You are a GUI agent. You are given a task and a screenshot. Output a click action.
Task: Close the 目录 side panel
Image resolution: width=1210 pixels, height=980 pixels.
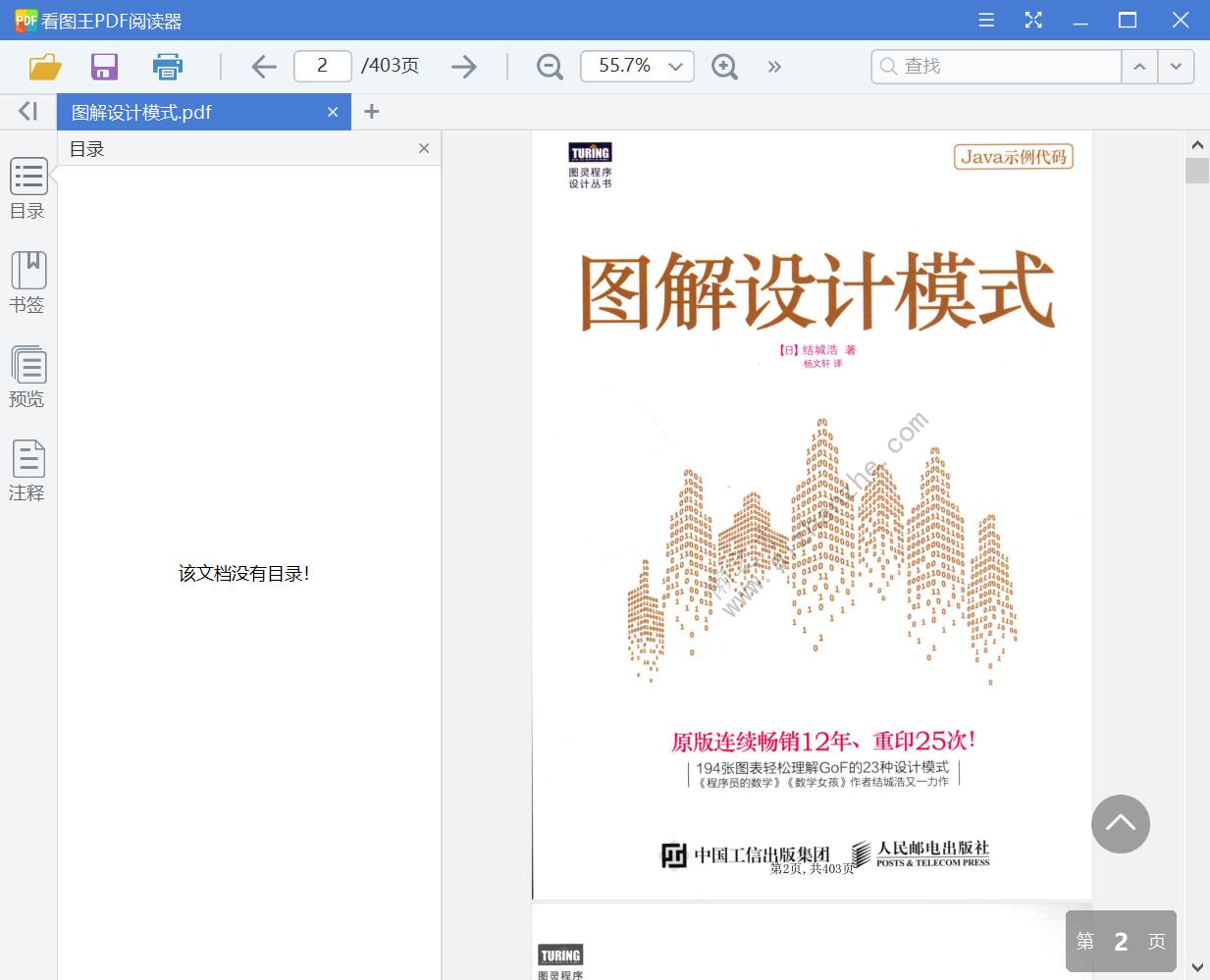pos(424,148)
